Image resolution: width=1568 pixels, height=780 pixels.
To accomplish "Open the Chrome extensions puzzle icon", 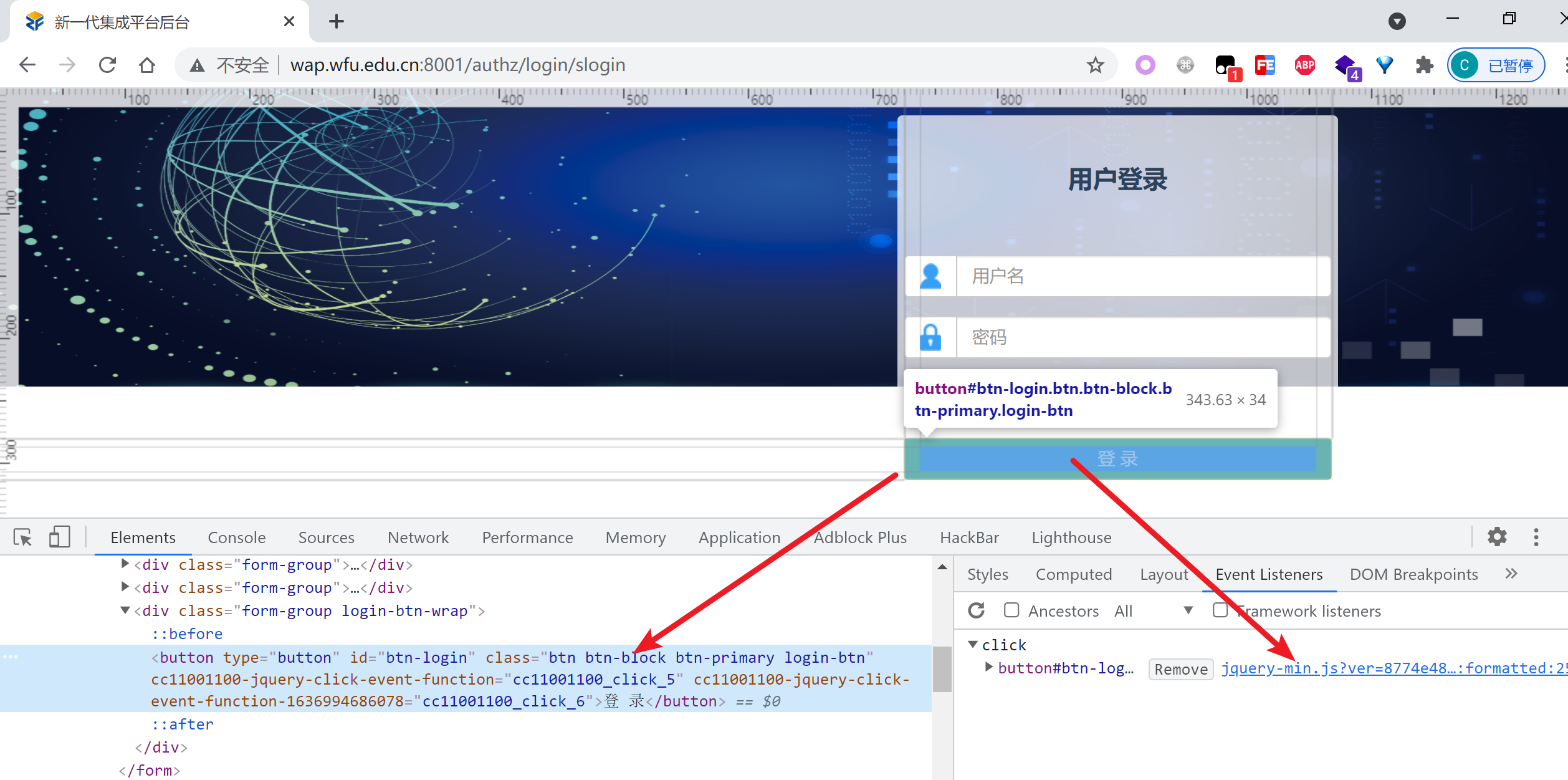I will tap(1424, 65).
